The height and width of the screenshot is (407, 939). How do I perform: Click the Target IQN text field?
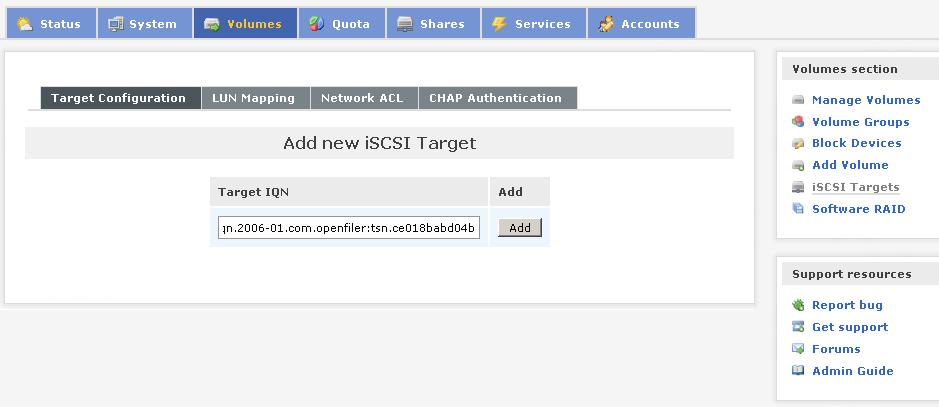pyautogui.click(x=349, y=228)
